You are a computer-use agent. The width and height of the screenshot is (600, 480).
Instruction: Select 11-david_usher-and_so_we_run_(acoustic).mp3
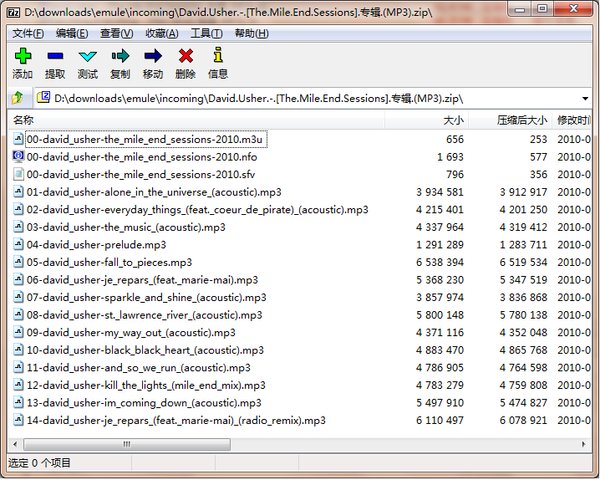click(139, 368)
